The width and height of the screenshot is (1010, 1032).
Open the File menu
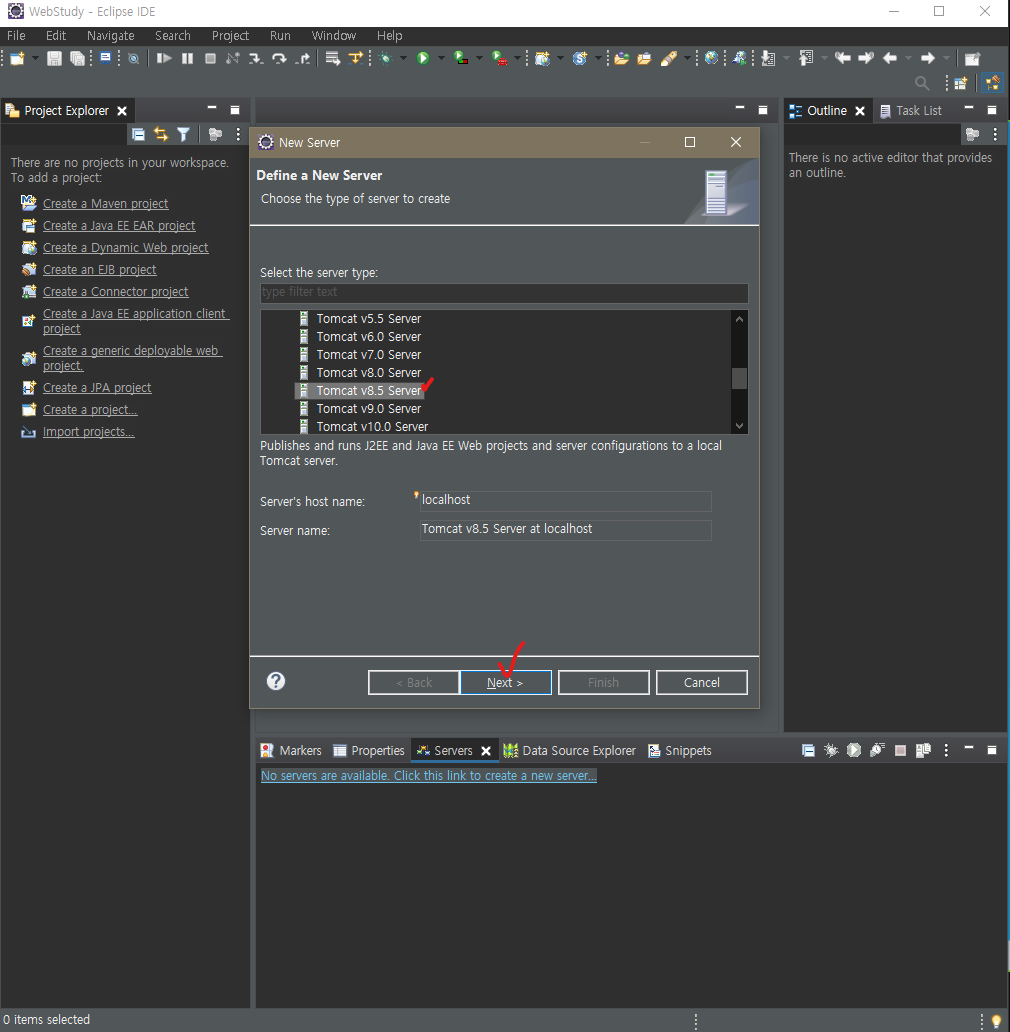(16, 36)
